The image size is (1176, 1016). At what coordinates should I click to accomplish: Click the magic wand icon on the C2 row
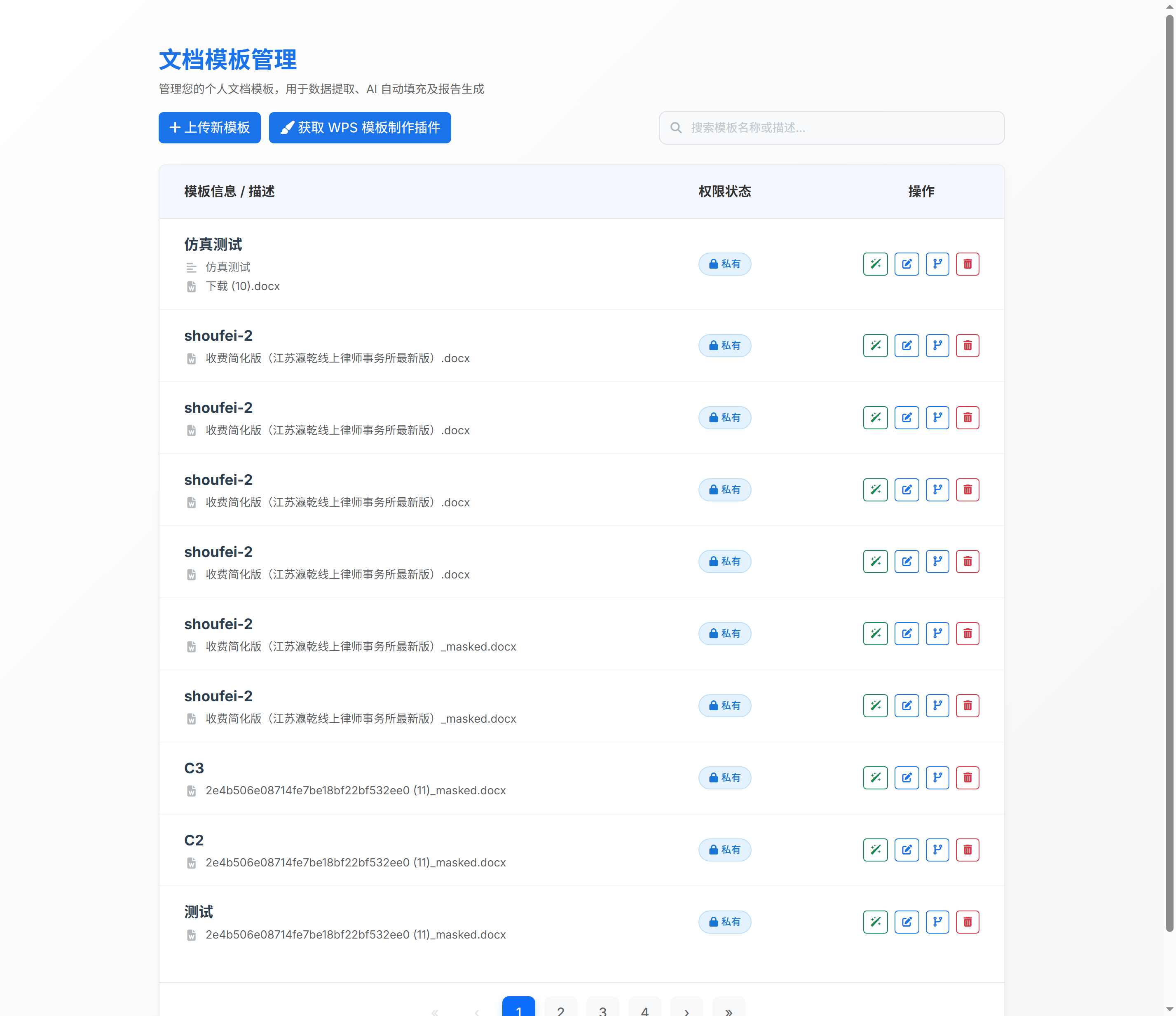pos(875,850)
